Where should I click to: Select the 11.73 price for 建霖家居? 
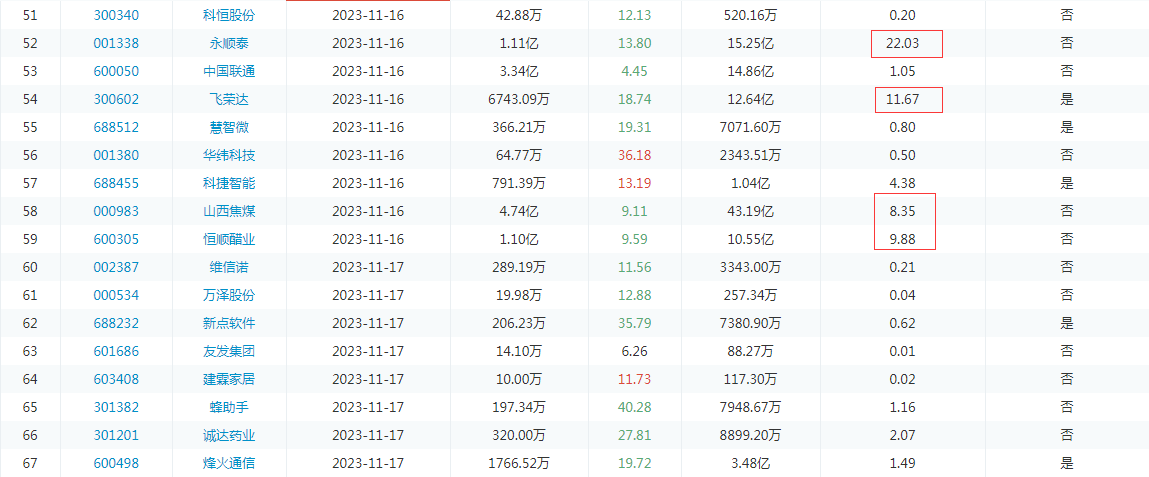pyautogui.click(x=635, y=379)
